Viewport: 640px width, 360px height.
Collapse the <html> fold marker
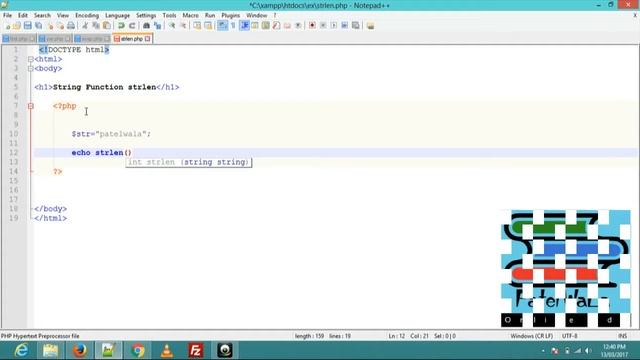pos(31,59)
